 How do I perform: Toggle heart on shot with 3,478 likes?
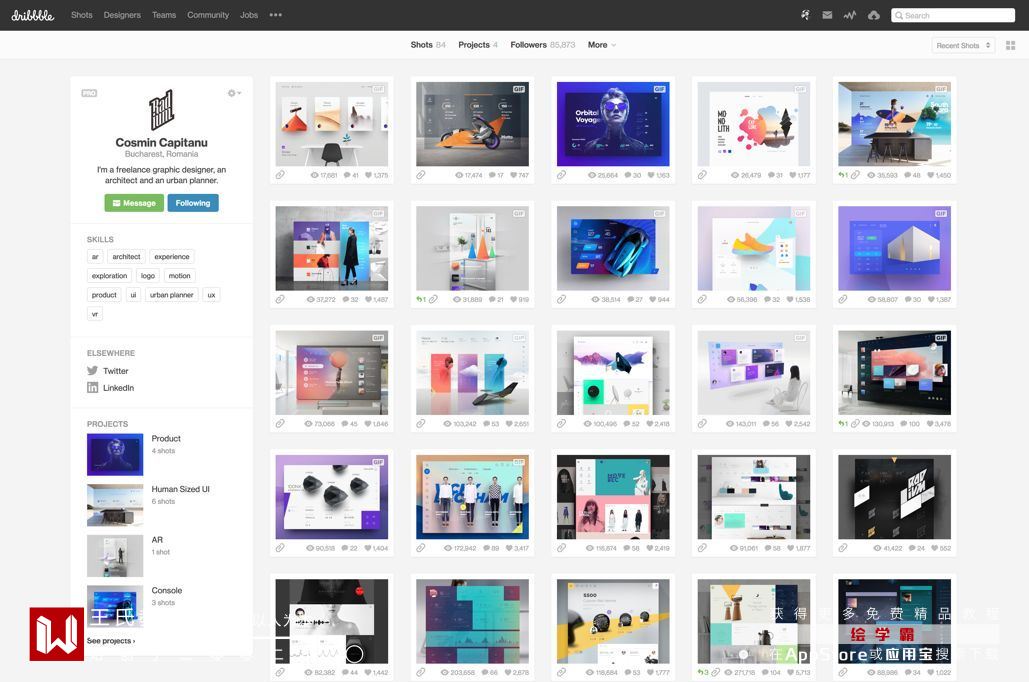click(930, 424)
